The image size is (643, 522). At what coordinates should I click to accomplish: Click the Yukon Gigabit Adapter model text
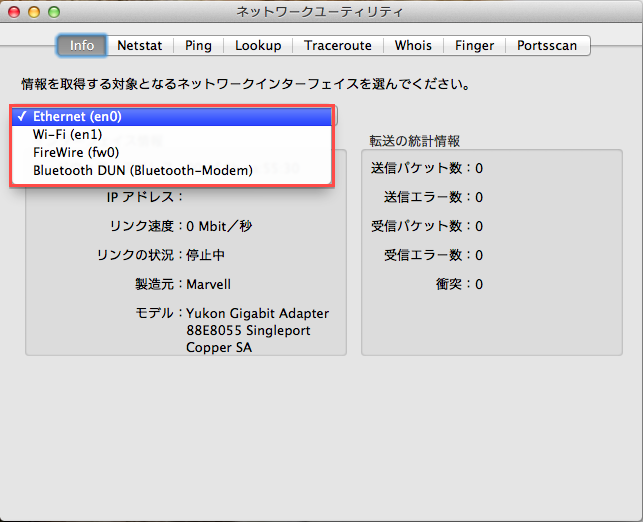click(258, 331)
